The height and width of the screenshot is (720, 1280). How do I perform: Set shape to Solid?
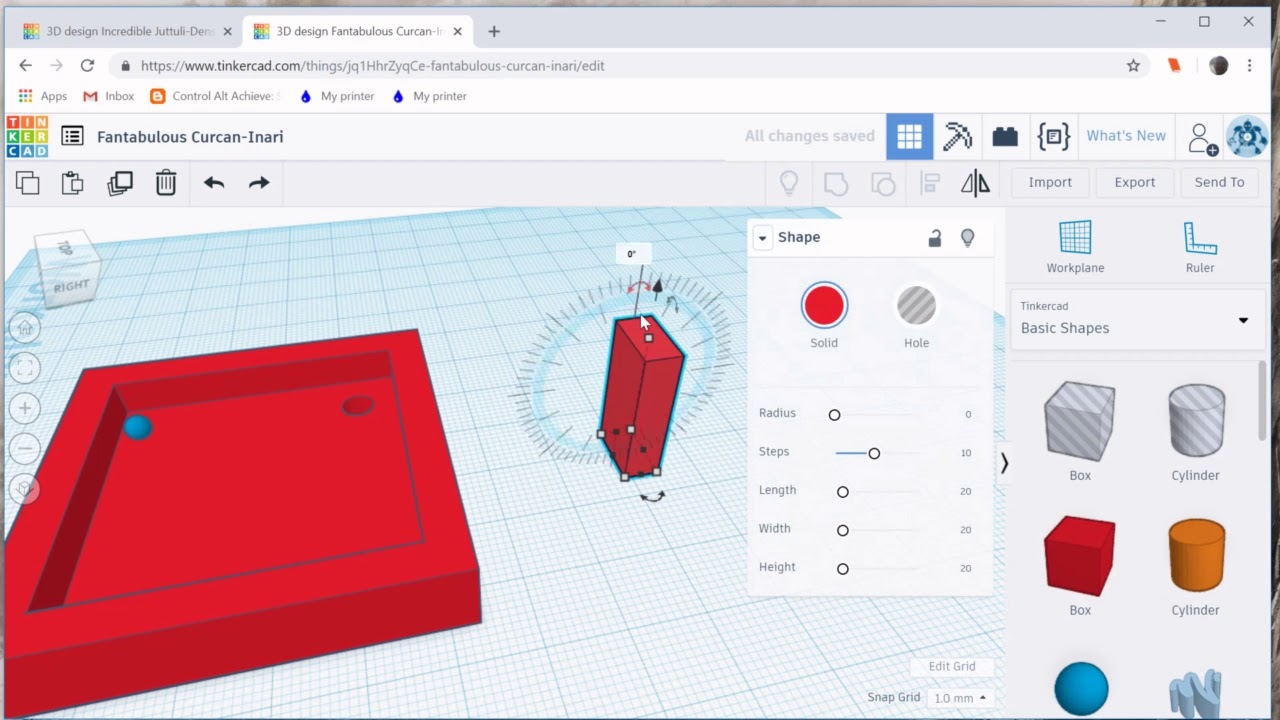[824, 306]
